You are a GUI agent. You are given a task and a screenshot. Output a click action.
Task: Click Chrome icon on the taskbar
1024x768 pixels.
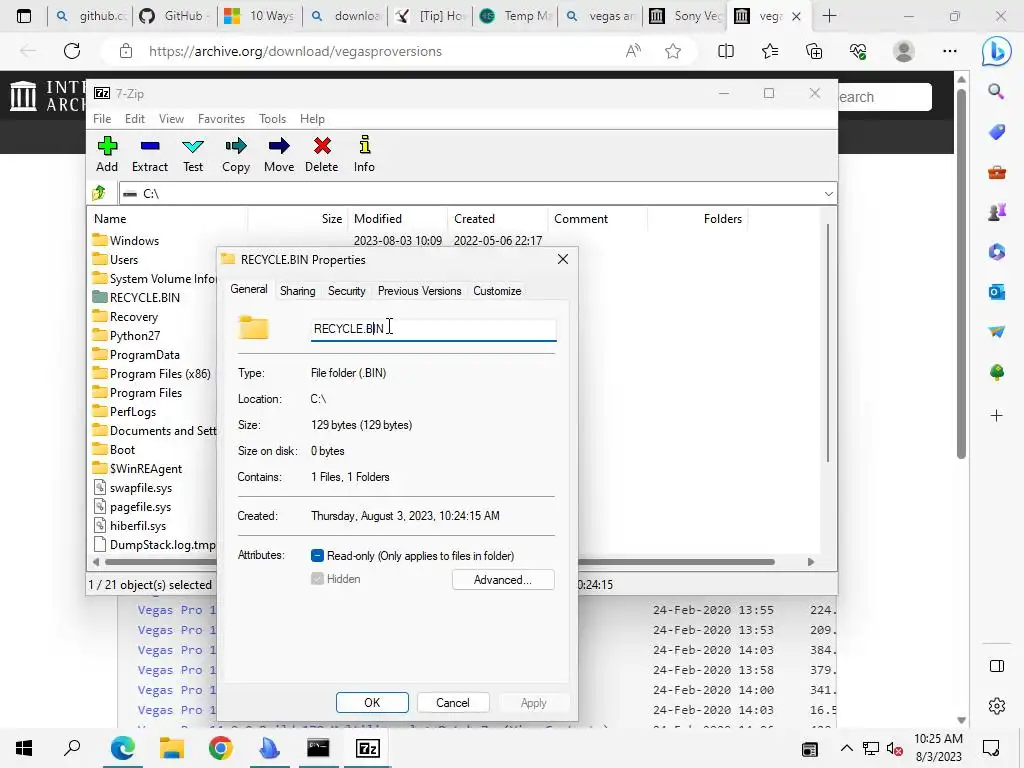coord(221,748)
